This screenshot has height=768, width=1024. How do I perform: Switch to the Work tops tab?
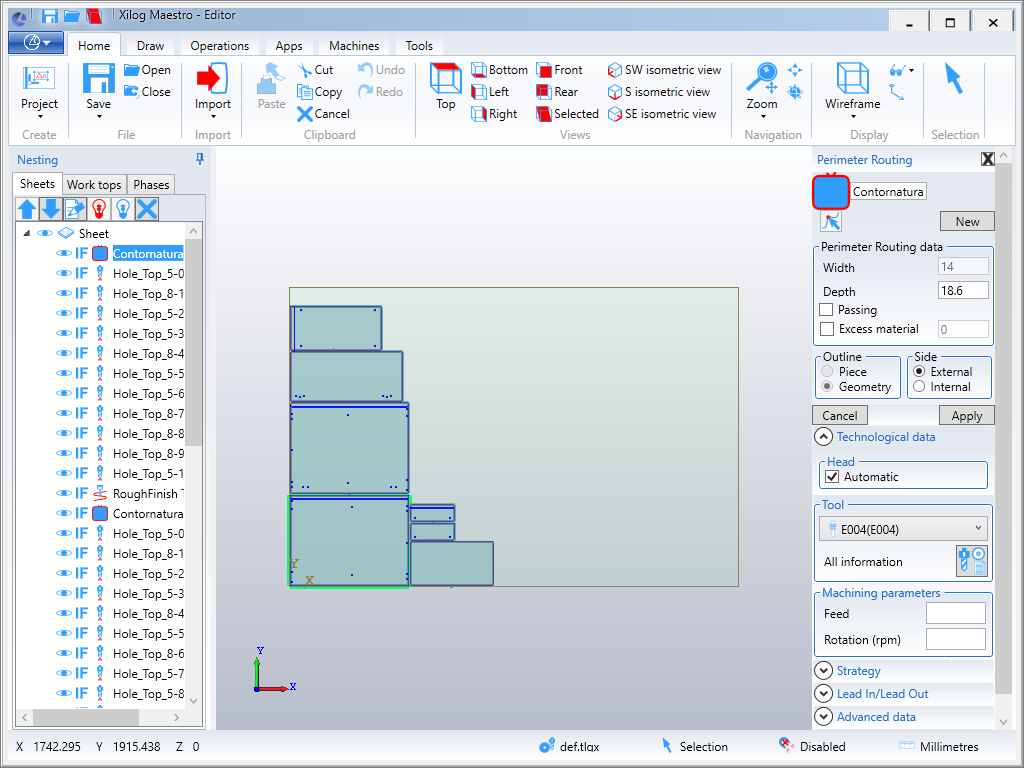coord(94,185)
